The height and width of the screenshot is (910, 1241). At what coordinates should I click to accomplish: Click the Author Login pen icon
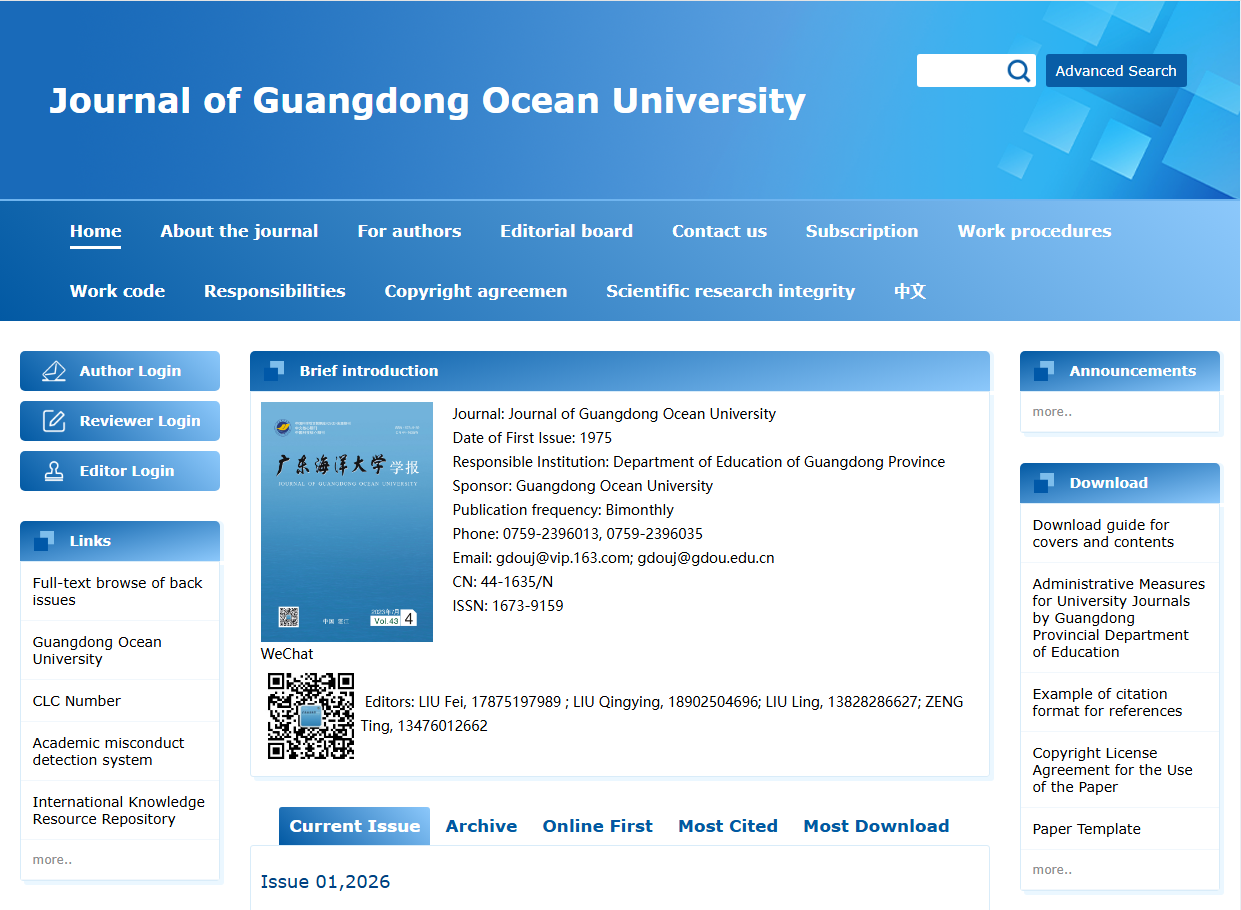[54, 371]
